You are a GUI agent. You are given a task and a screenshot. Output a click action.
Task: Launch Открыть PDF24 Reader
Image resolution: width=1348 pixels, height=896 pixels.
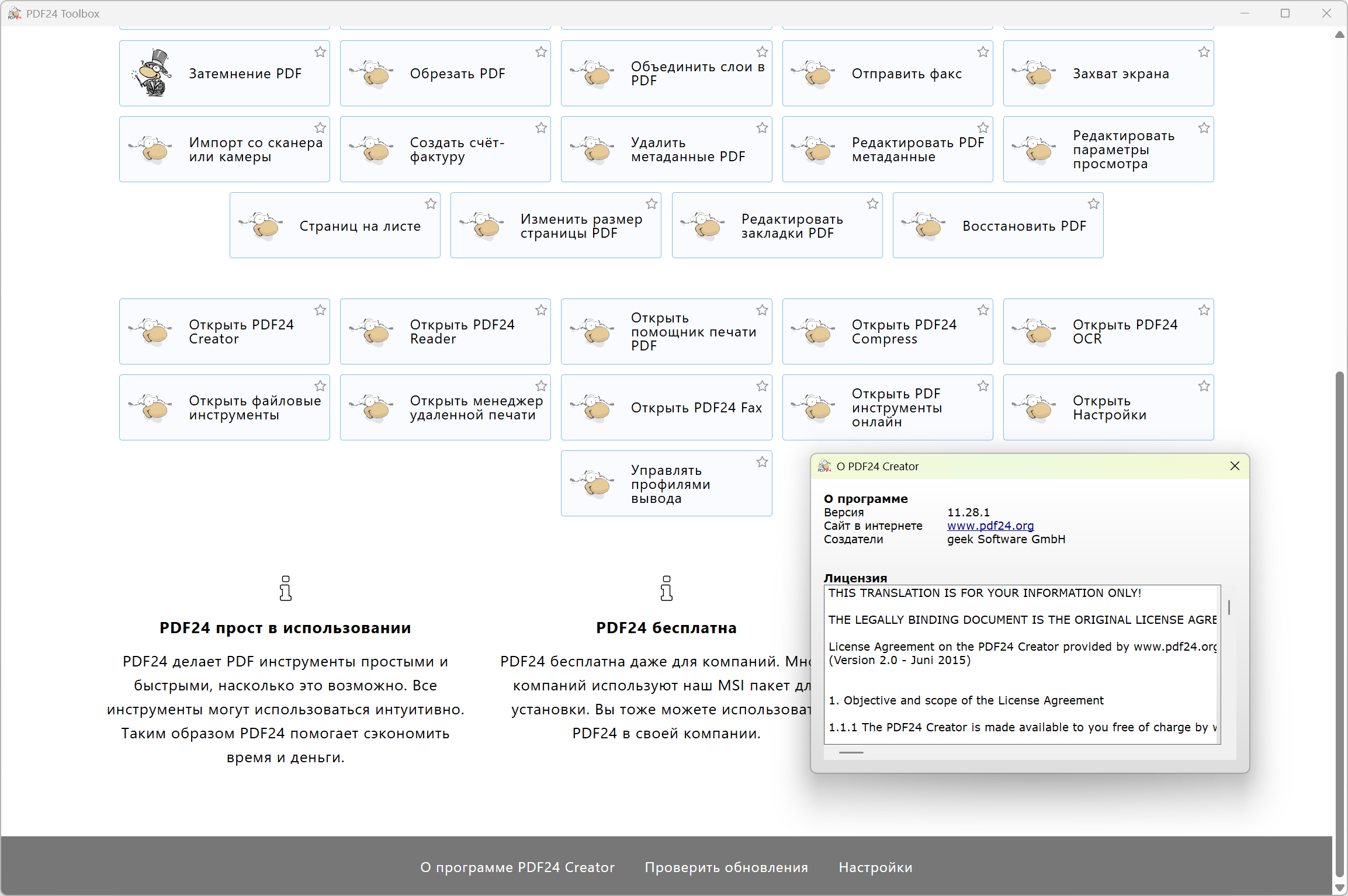445,332
